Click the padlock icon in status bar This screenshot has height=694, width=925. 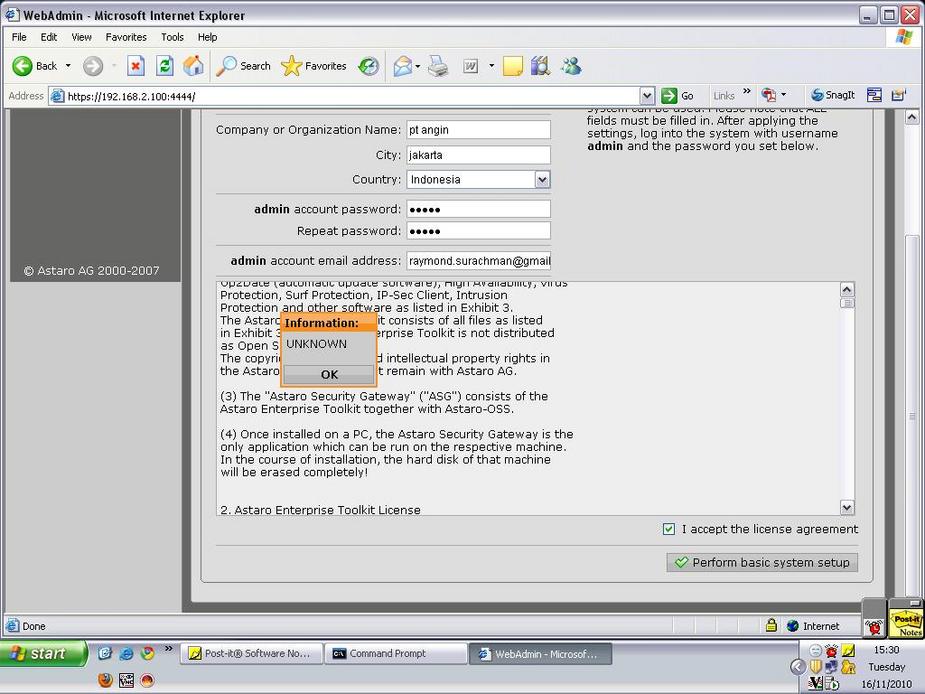(x=771, y=626)
